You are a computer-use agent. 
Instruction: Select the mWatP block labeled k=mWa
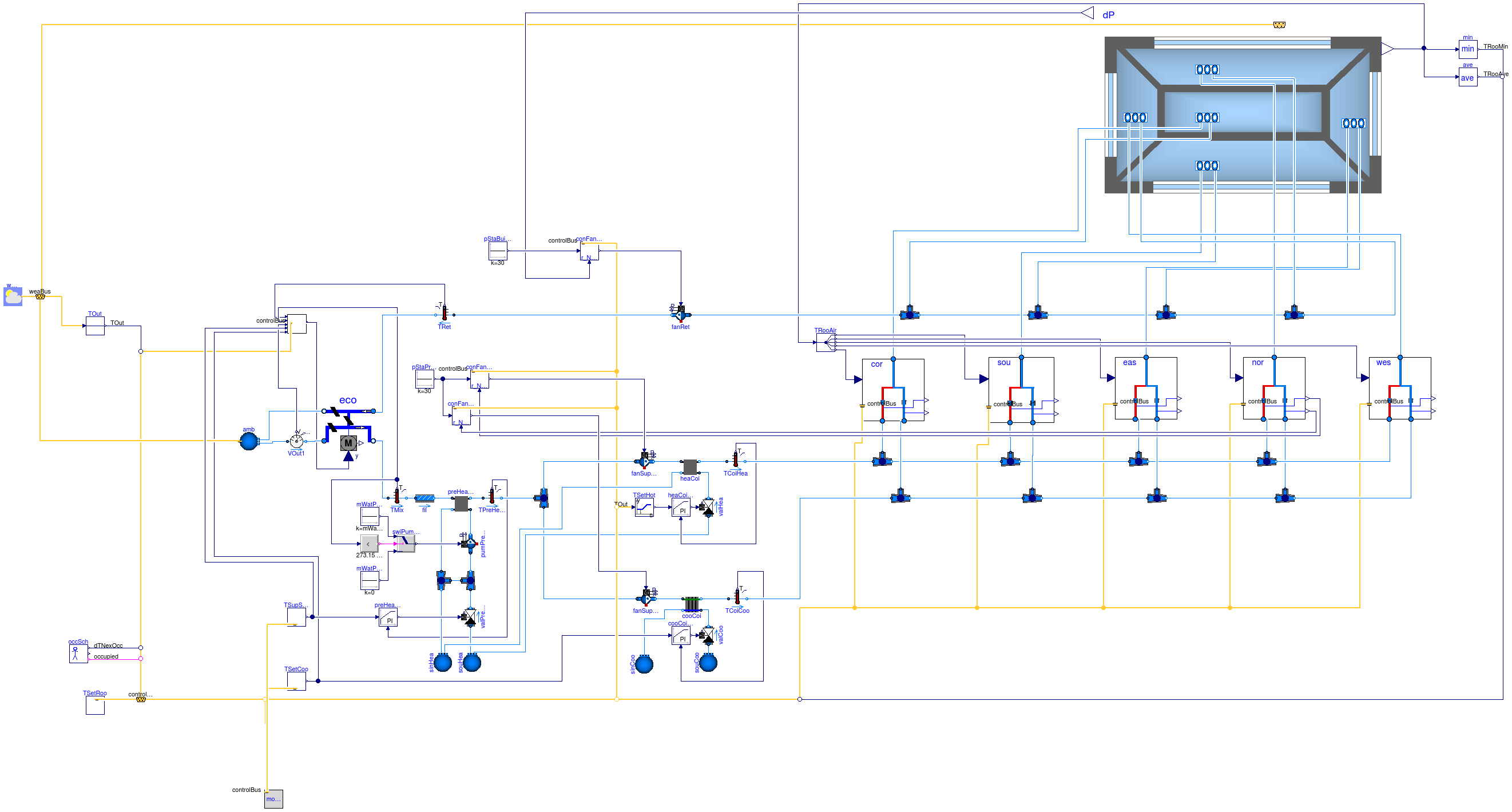click(x=370, y=517)
